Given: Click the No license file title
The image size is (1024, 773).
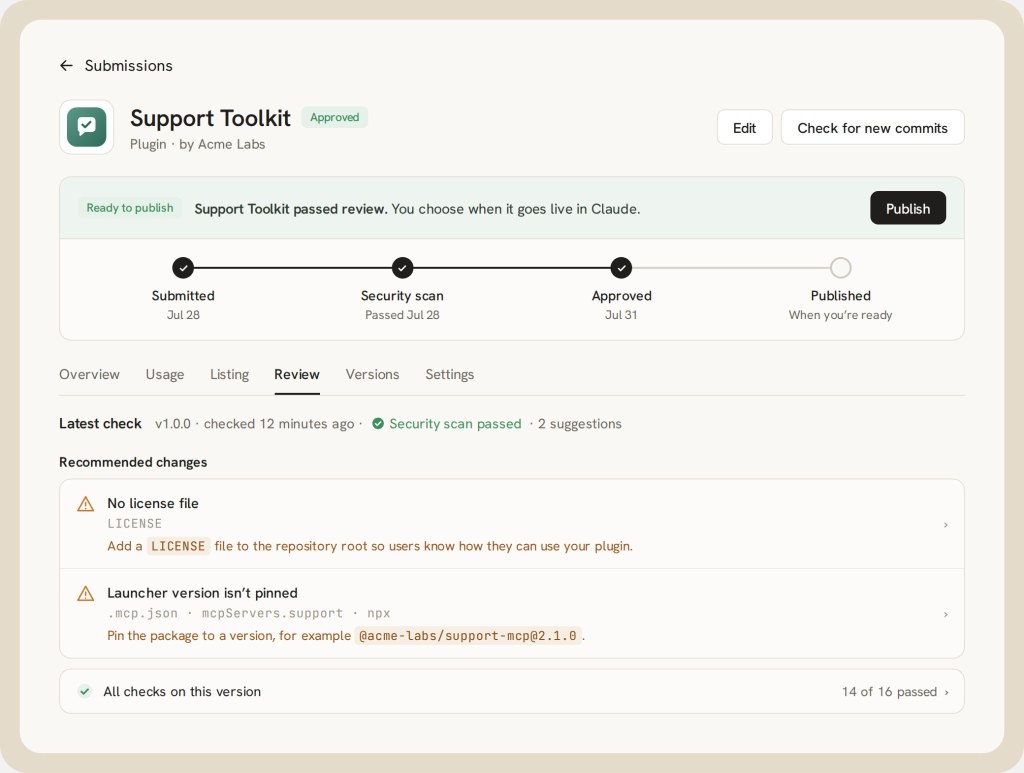Looking at the screenshot, I should coord(153,503).
